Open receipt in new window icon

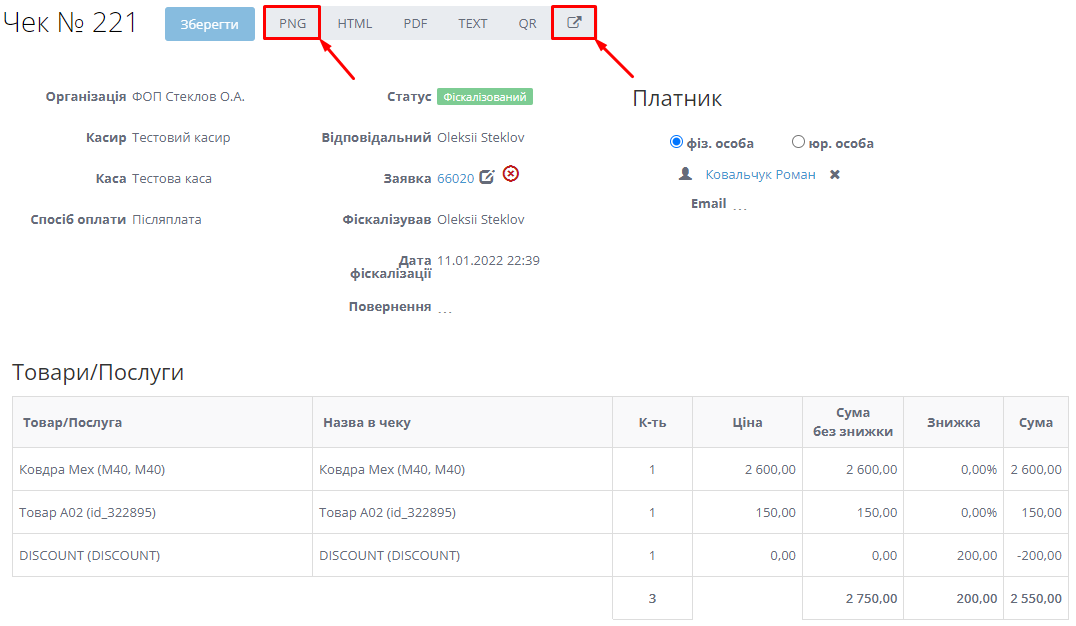(574, 23)
